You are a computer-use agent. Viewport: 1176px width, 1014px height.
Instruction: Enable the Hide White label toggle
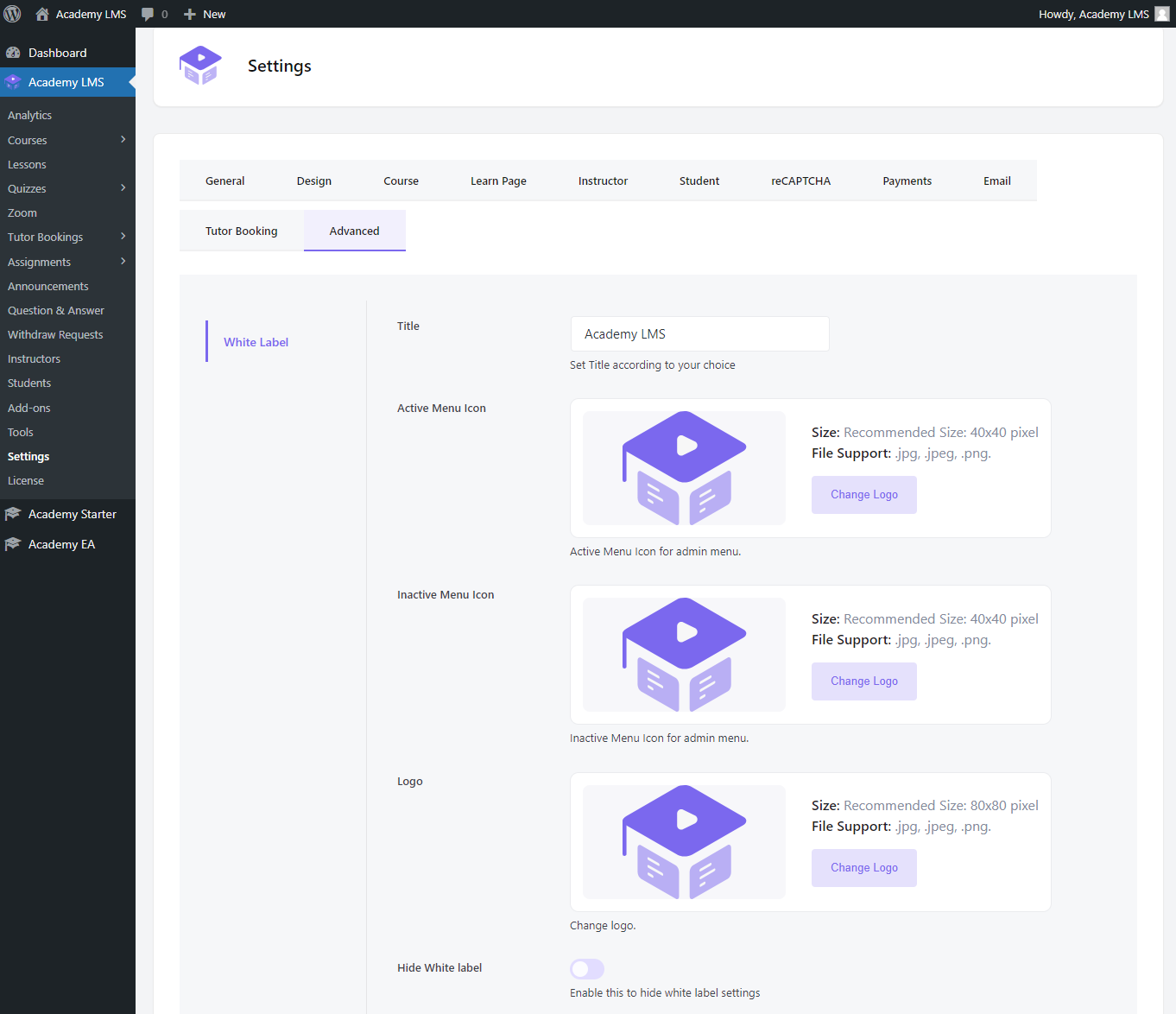pyautogui.click(x=587, y=968)
